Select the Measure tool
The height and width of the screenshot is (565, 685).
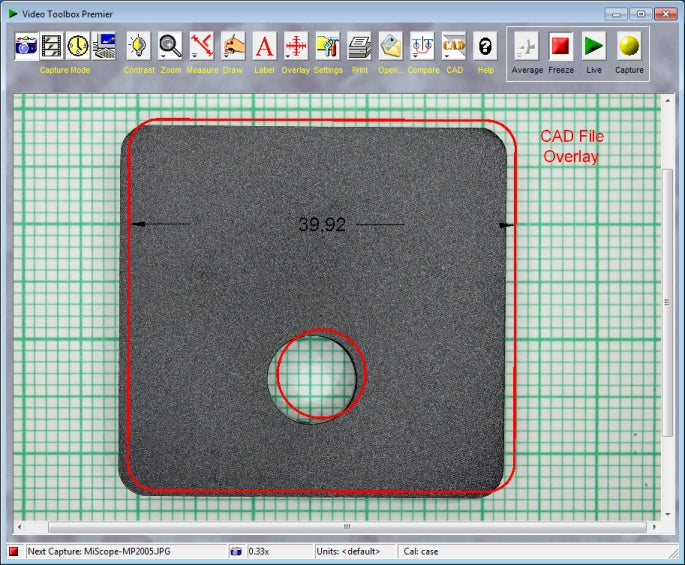point(202,46)
